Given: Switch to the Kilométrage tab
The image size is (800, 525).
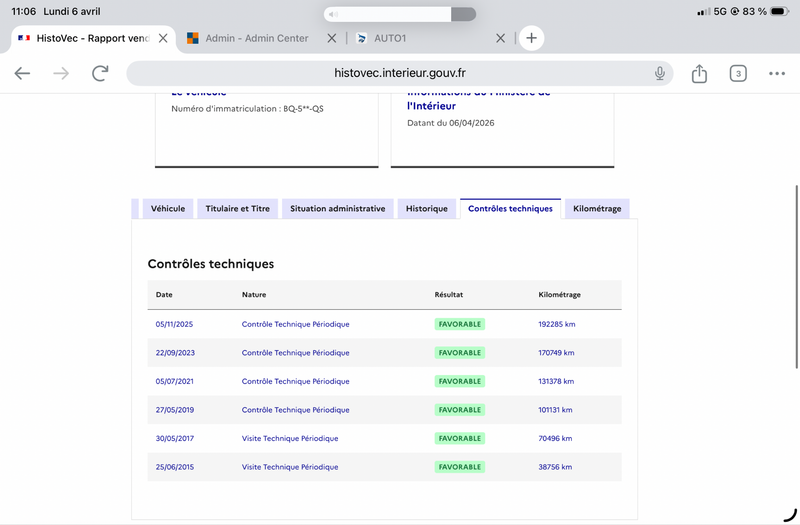Looking at the screenshot, I should [597, 209].
